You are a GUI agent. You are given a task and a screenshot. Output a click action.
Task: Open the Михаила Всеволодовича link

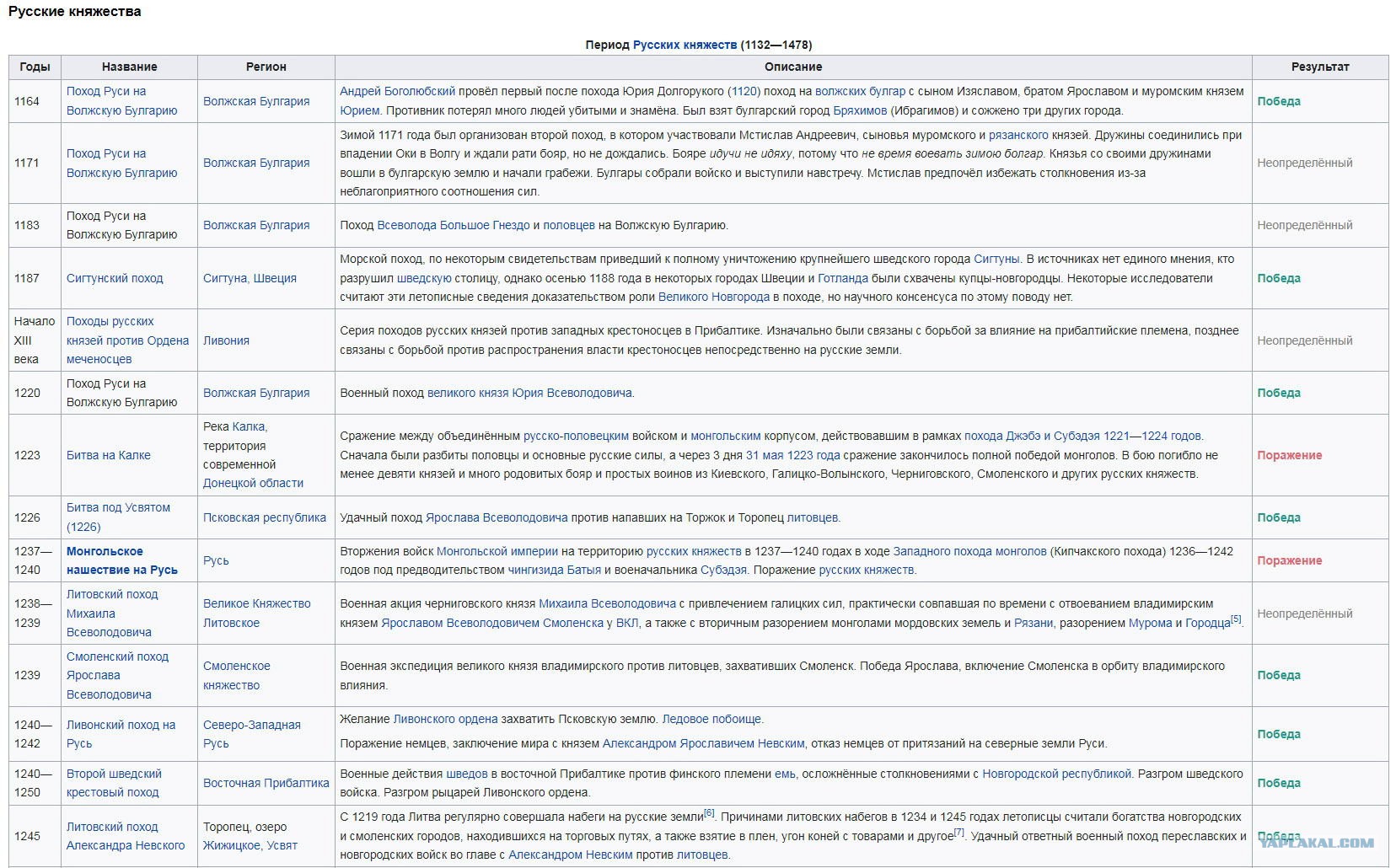(x=607, y=603)
